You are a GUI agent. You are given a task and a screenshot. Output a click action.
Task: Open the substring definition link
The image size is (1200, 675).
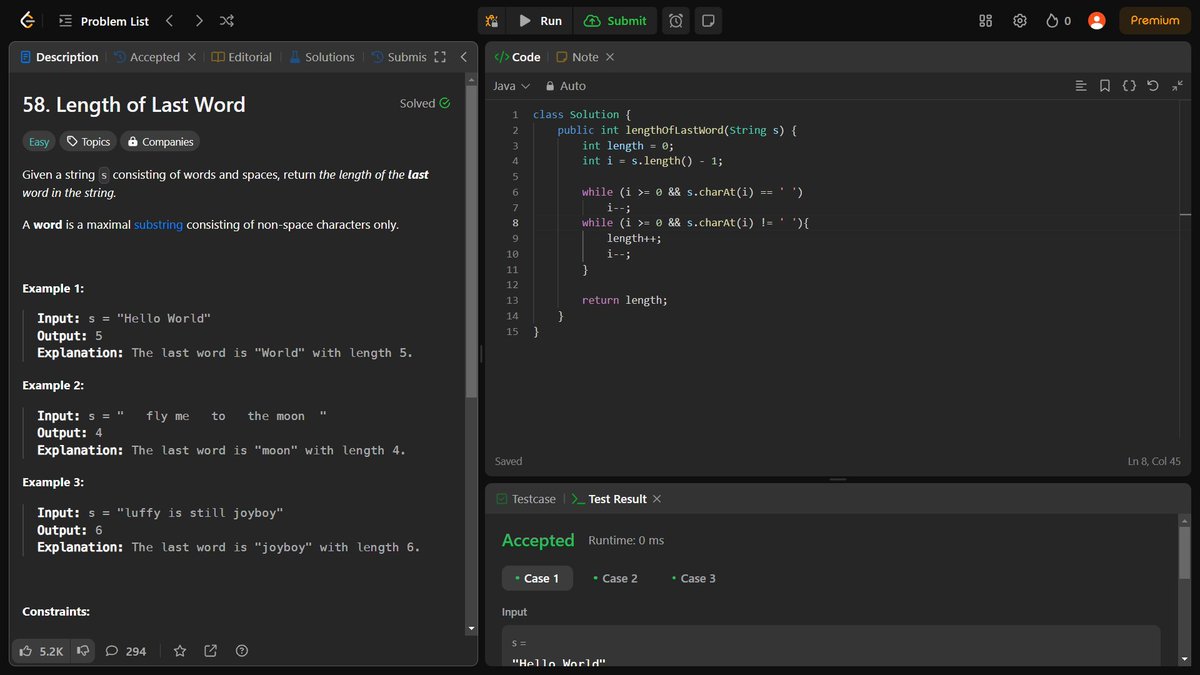158,224
